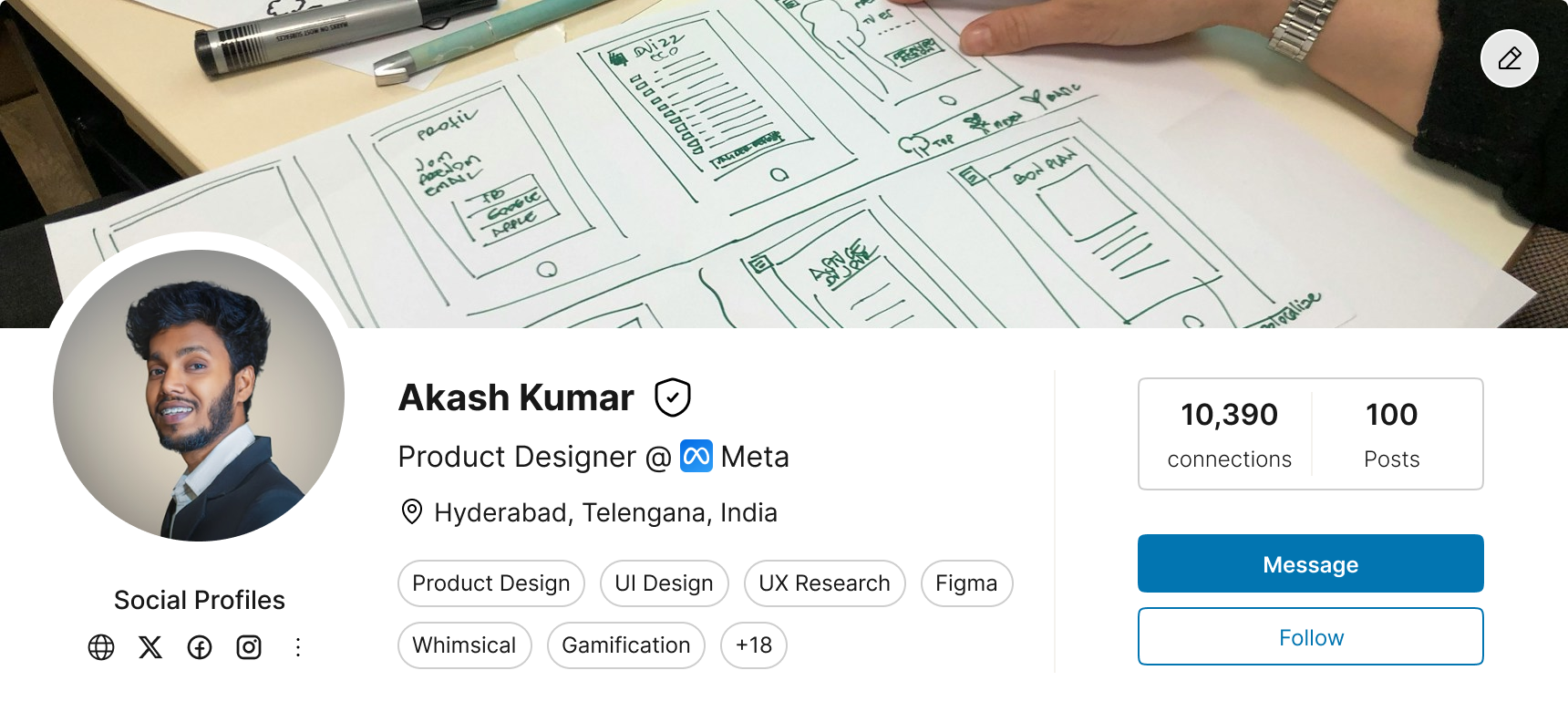The image size is (1568, 722).
Task: Select the UI Design skill tag
Action: [x=664, y=583]
